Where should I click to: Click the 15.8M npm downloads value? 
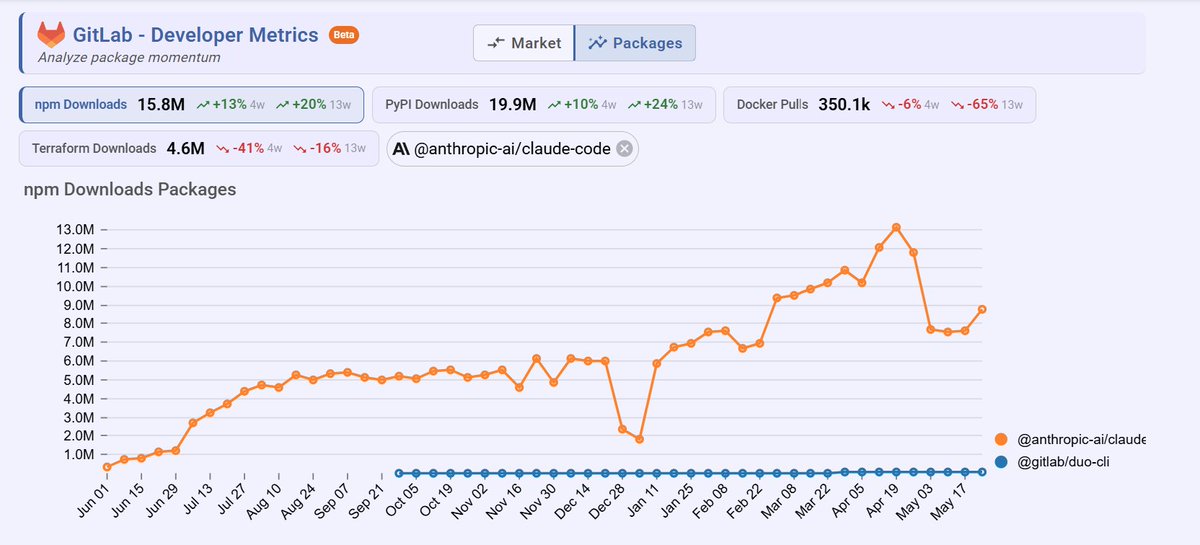pyautogui.click(x=160, y=104)
